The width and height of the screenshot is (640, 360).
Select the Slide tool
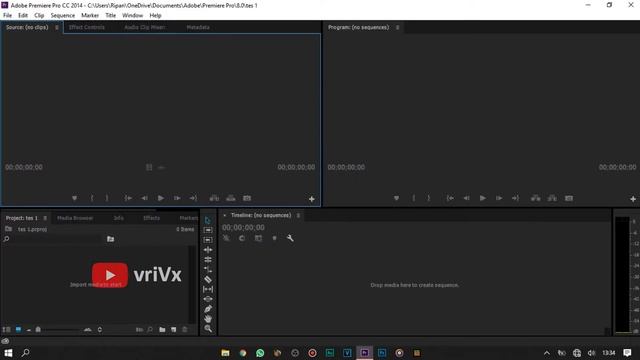pos(208,299)
